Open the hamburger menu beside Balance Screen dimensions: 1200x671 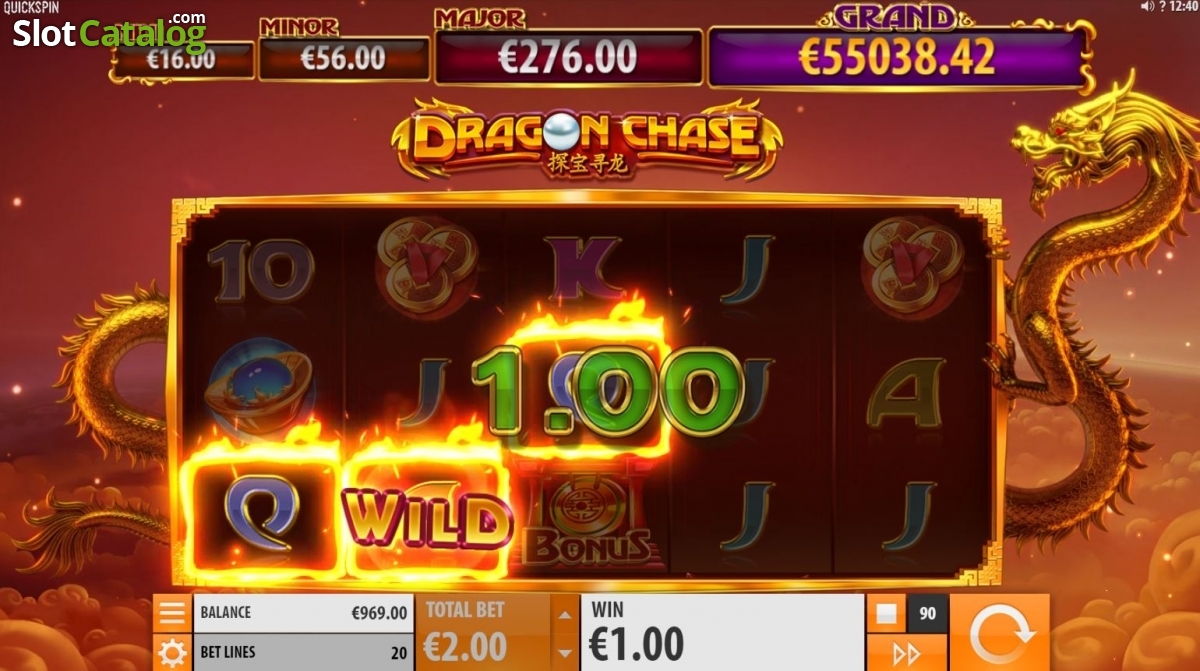coord(171,612)
